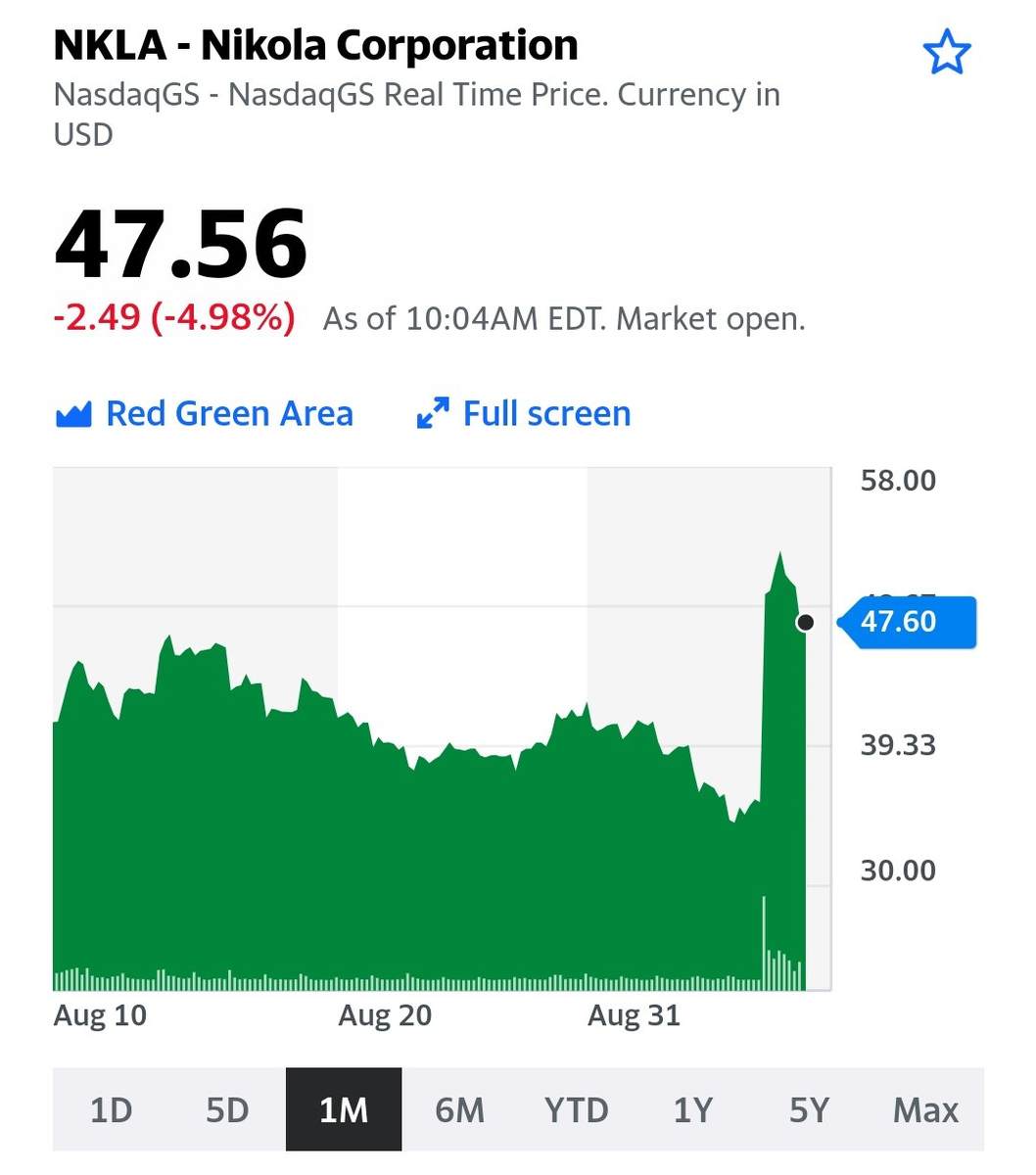
Task: Click the 39.33 y-axis value
Action: (898, 745)
